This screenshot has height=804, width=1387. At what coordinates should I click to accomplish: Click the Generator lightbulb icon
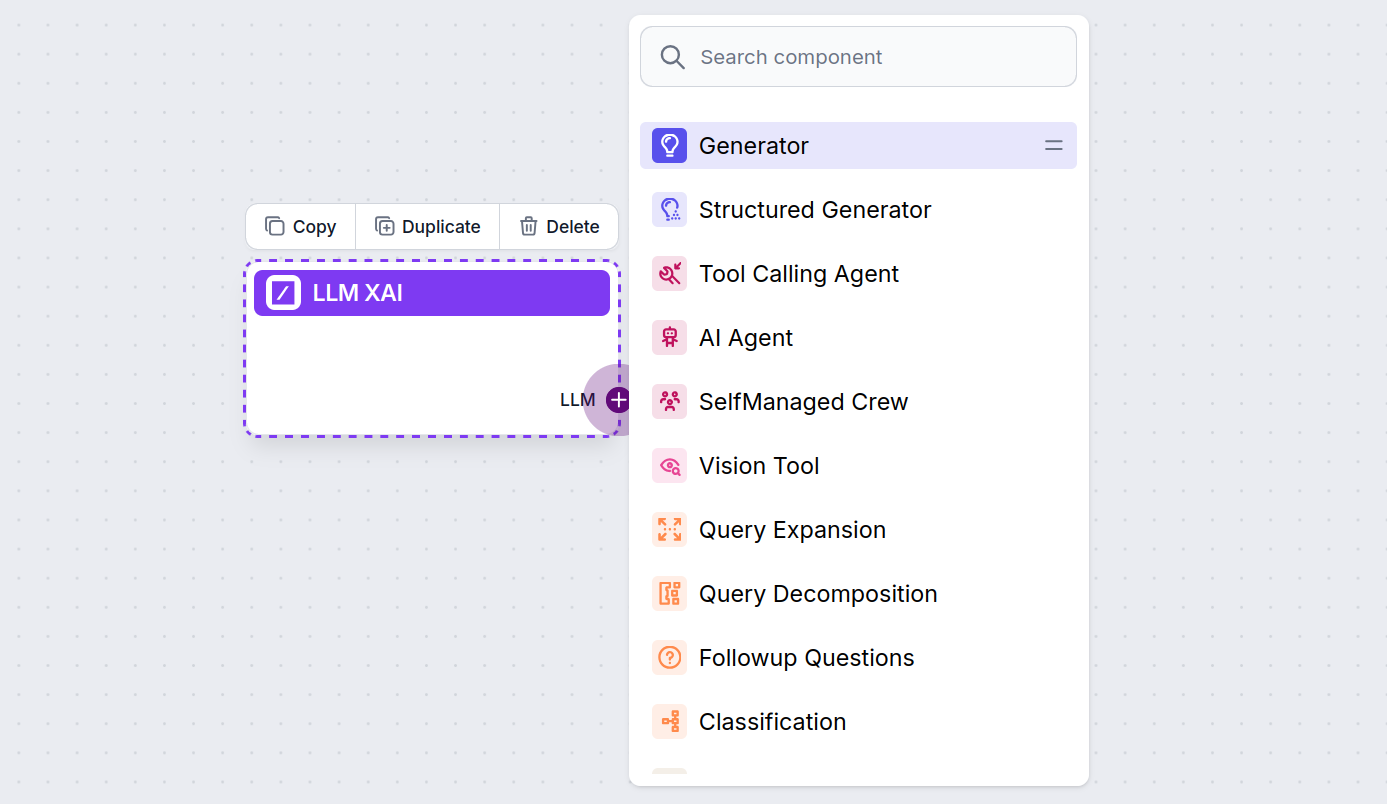[x=669, y=145]
